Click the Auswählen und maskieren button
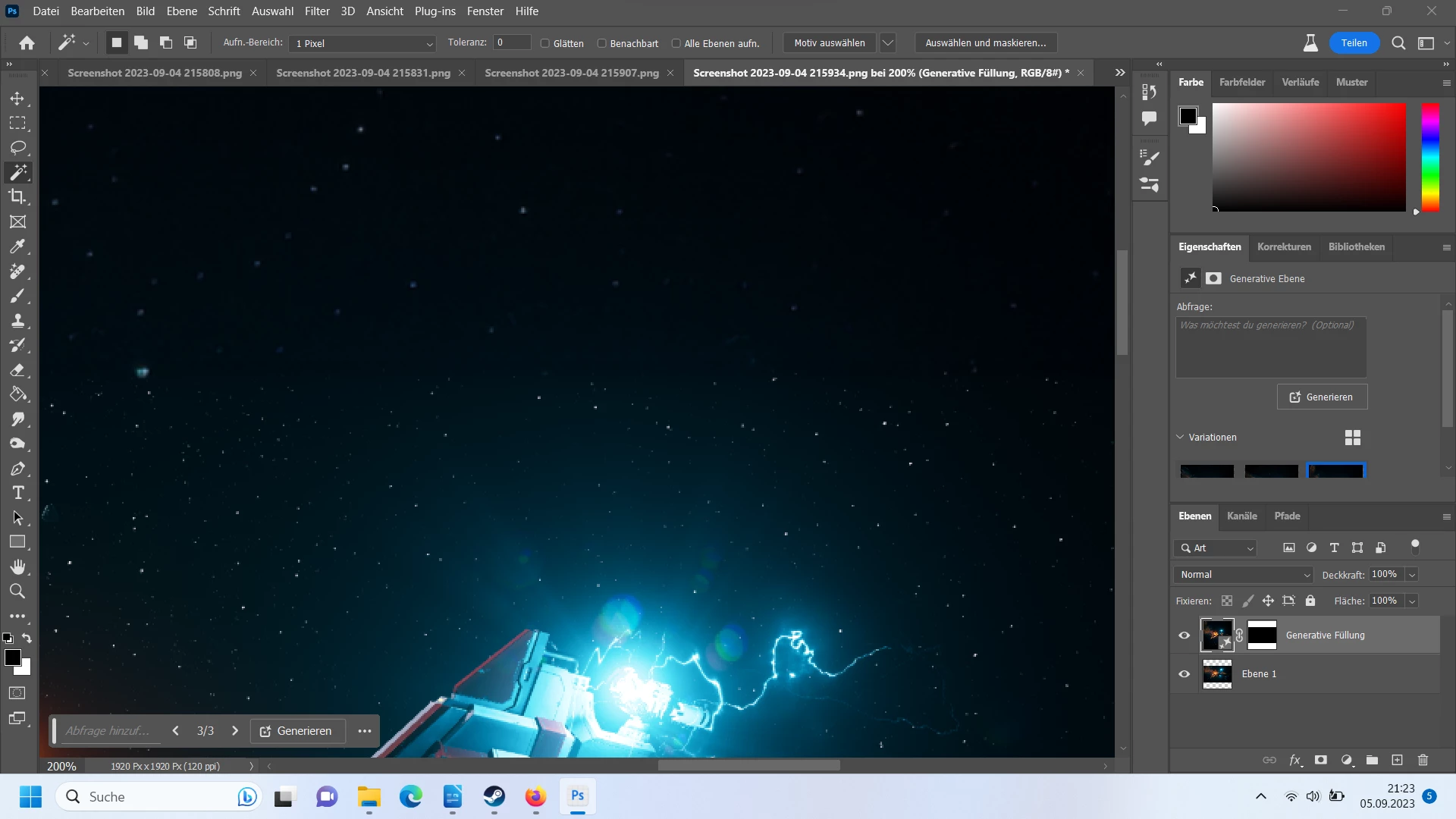This screenshot has height=819, width=1456. coord(985,43)
